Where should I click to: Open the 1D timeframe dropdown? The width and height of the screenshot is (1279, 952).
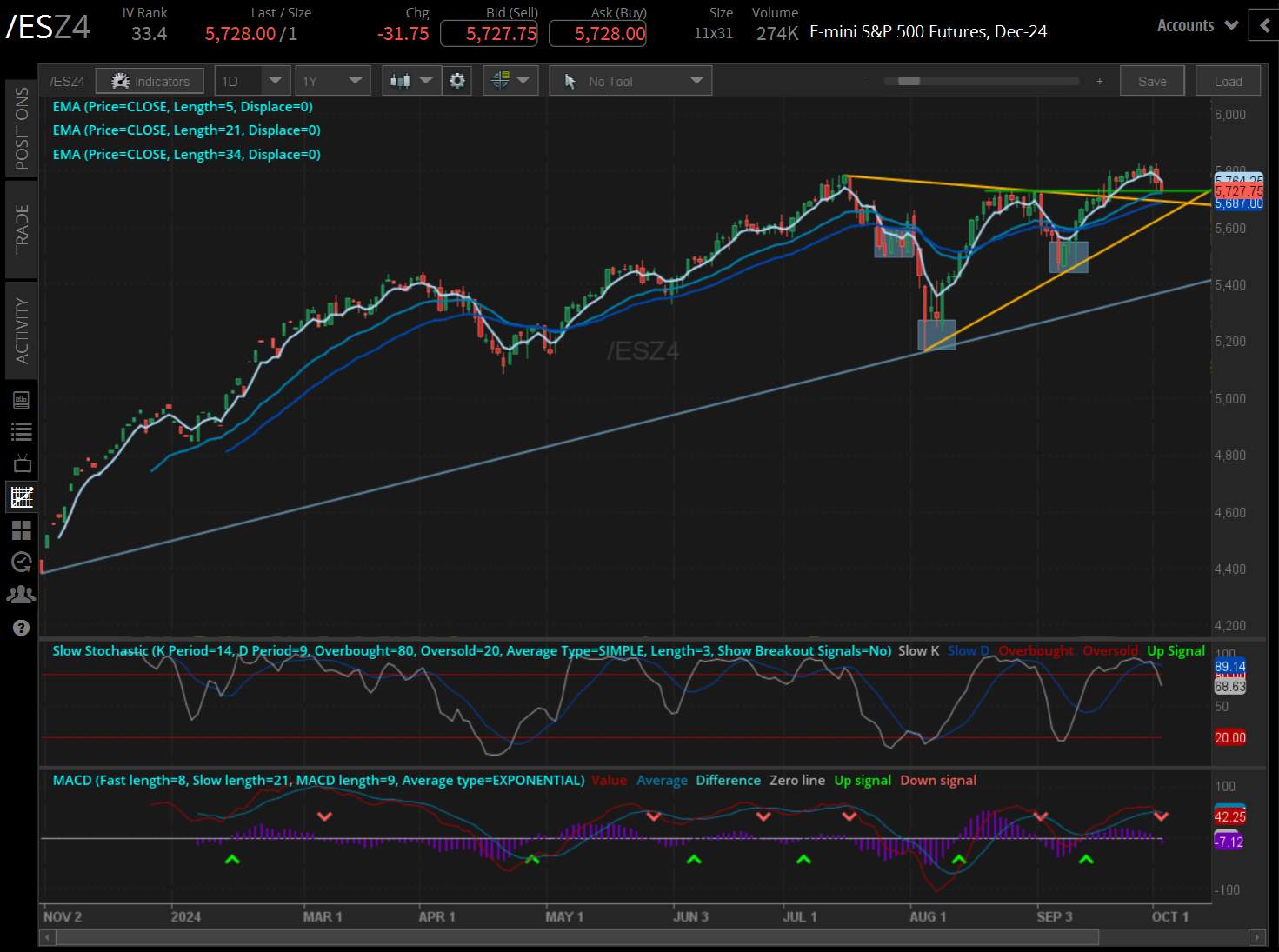(x=251, y=80)
